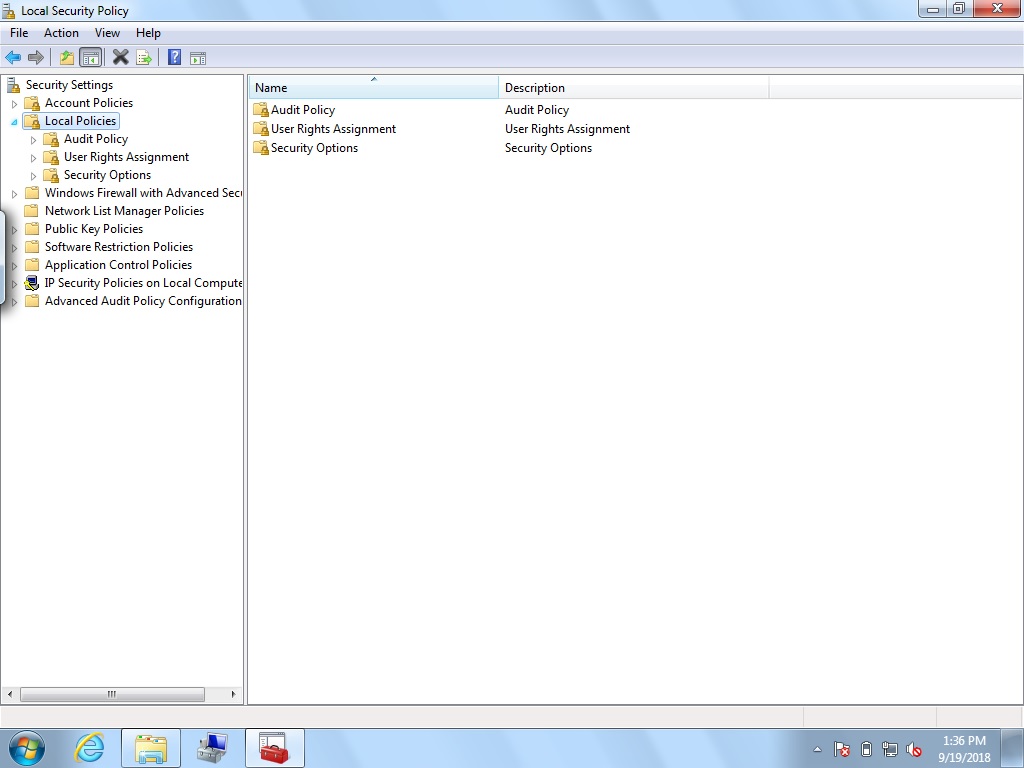Open the Action menu
Viewport: 1024px width, 768px height.
(61, 33)
